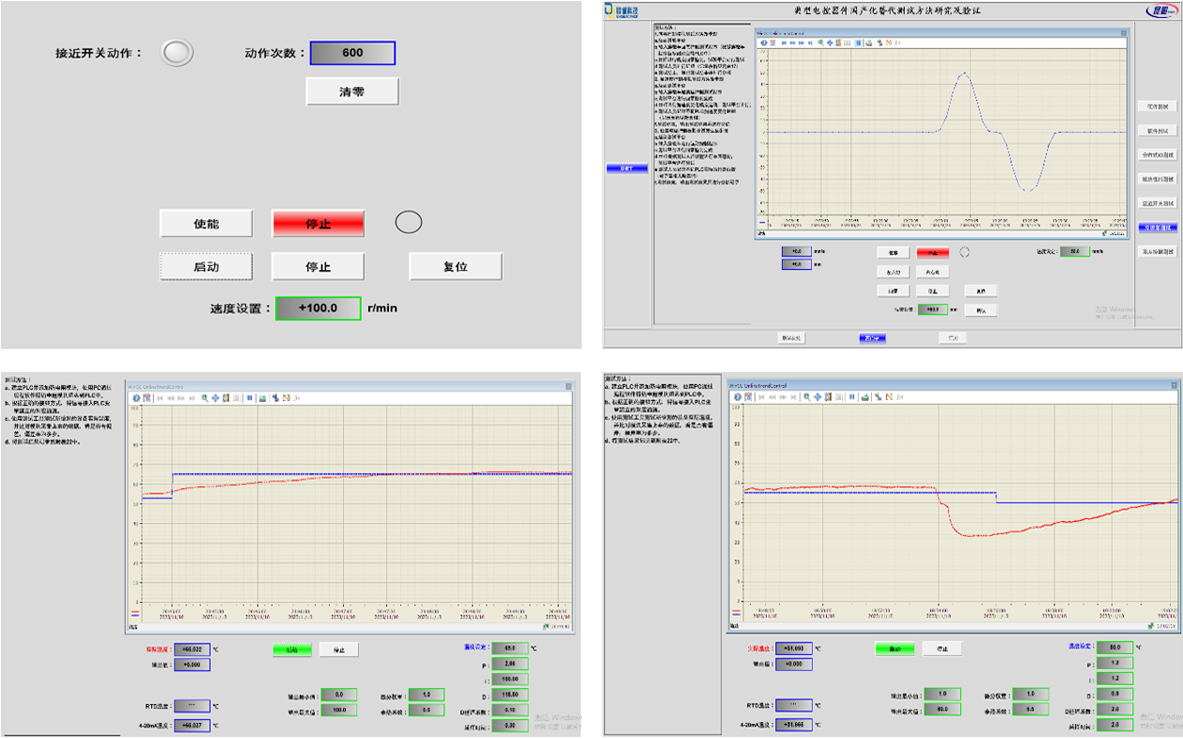Screen dimensions: 1183x739
Task: Click print icon in the 65.0 setpoint trend toolbar
Action: pyautogui.click(x=262, y=397)
